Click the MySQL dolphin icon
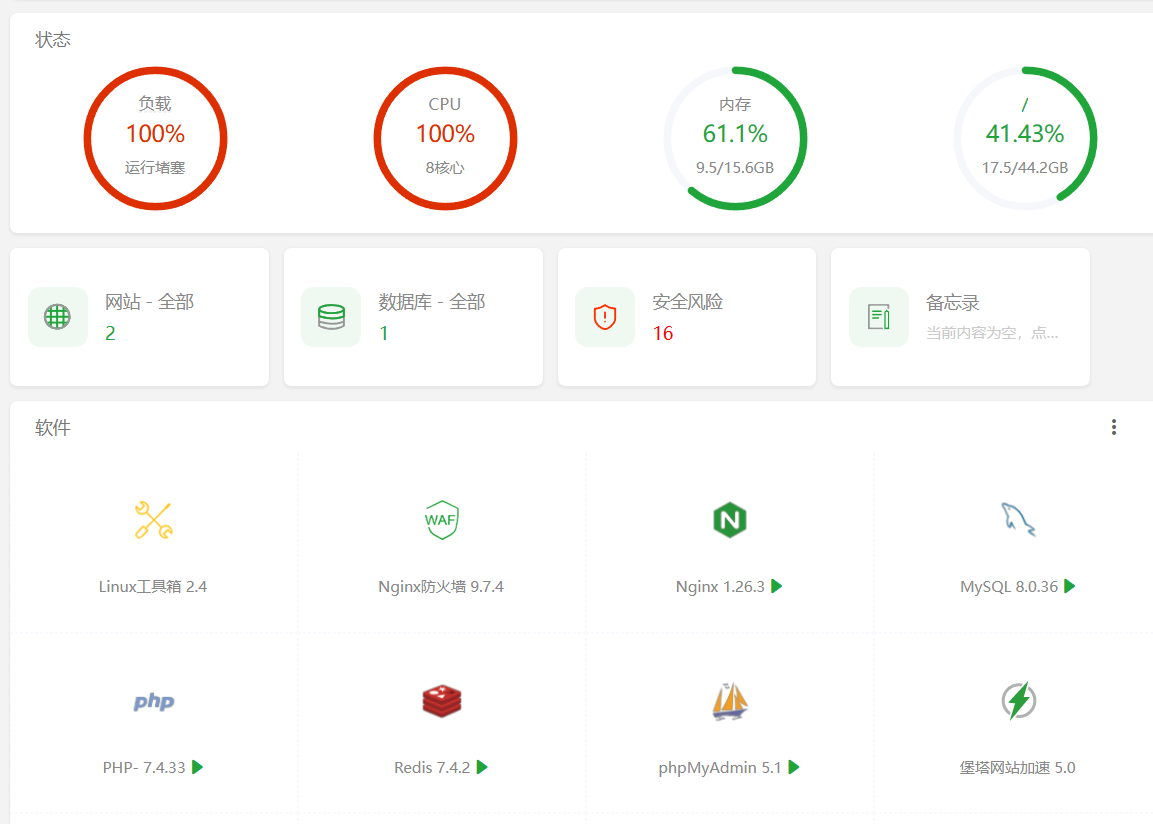 pyautogui.click(x=1018, y=520)
